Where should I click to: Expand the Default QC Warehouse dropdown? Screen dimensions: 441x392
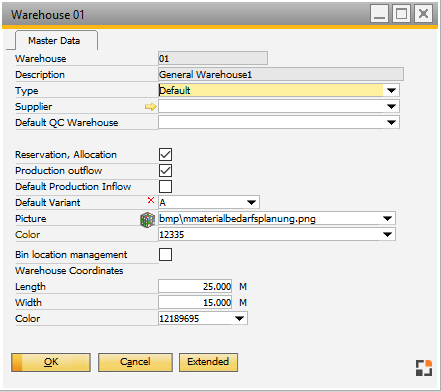coord(391,122)
